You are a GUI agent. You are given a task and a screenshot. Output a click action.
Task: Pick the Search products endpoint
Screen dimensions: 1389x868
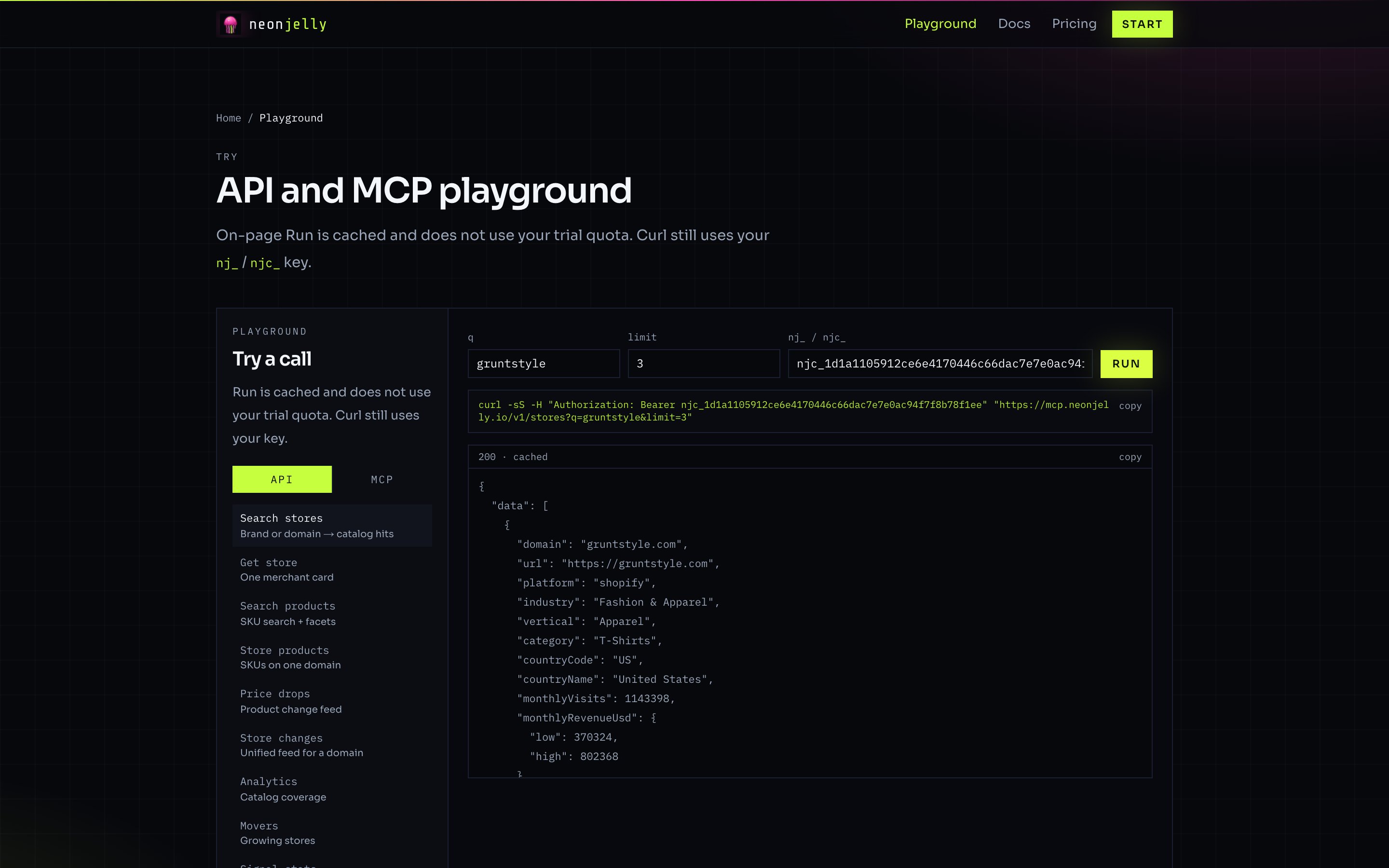tap(332, 613)
